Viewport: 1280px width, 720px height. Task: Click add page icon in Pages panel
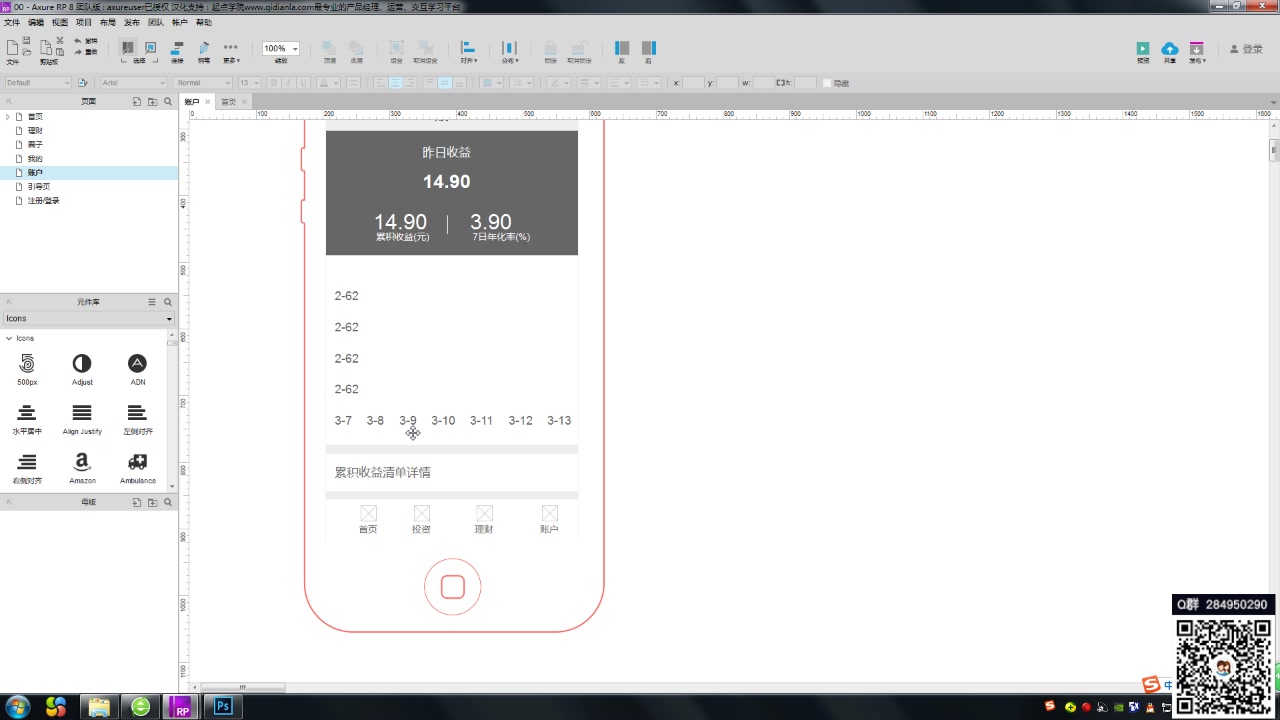(x=137, y=102)
